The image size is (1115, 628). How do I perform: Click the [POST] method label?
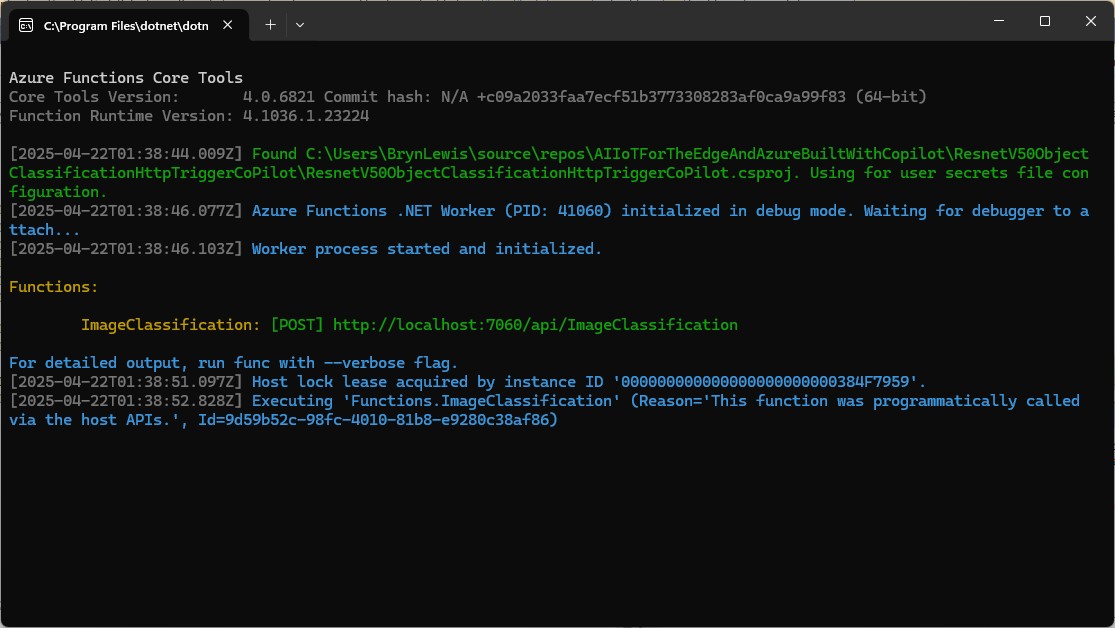pos(297,325)
